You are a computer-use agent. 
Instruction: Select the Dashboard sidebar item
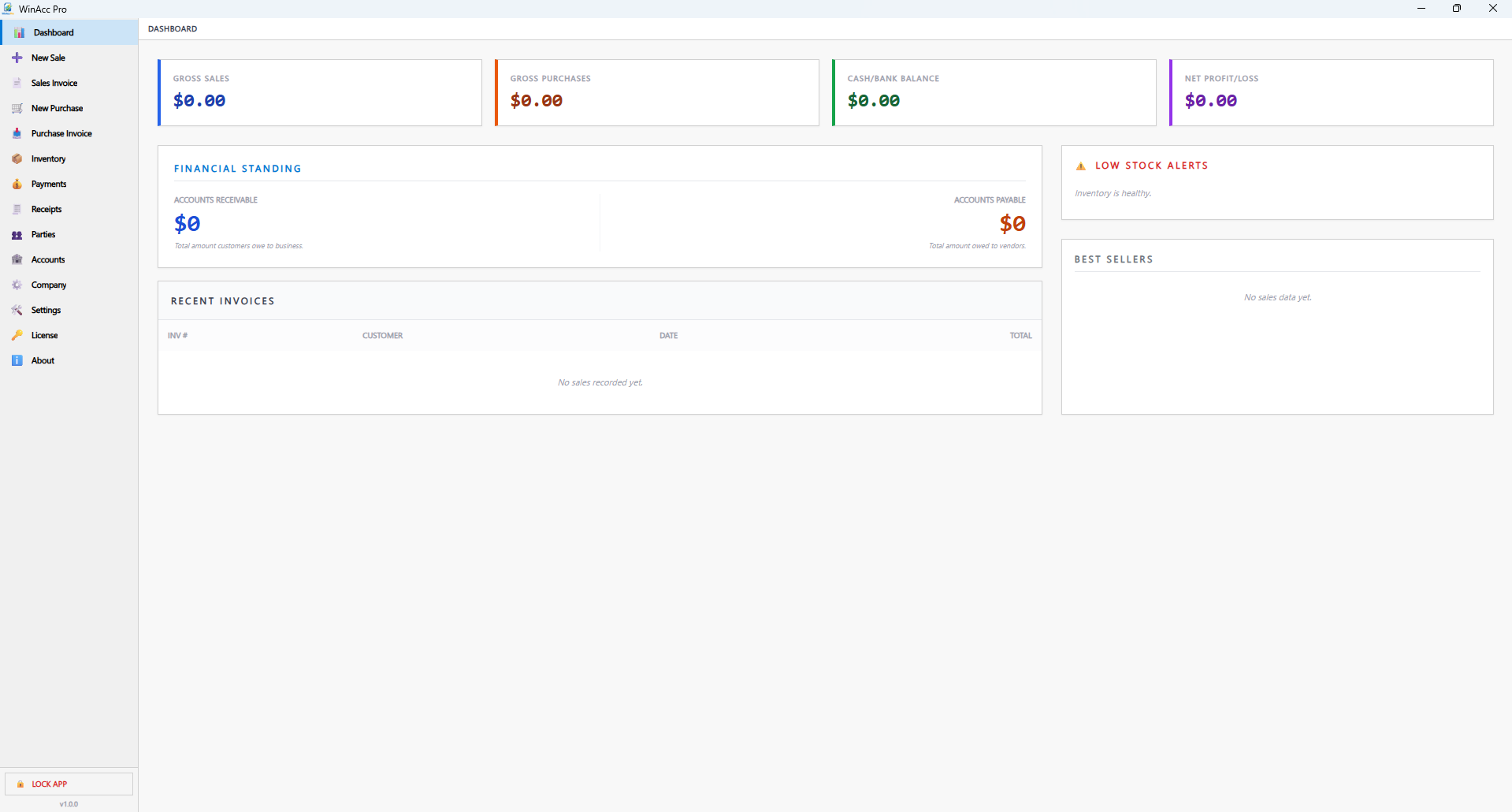click(x=53, y=32)
